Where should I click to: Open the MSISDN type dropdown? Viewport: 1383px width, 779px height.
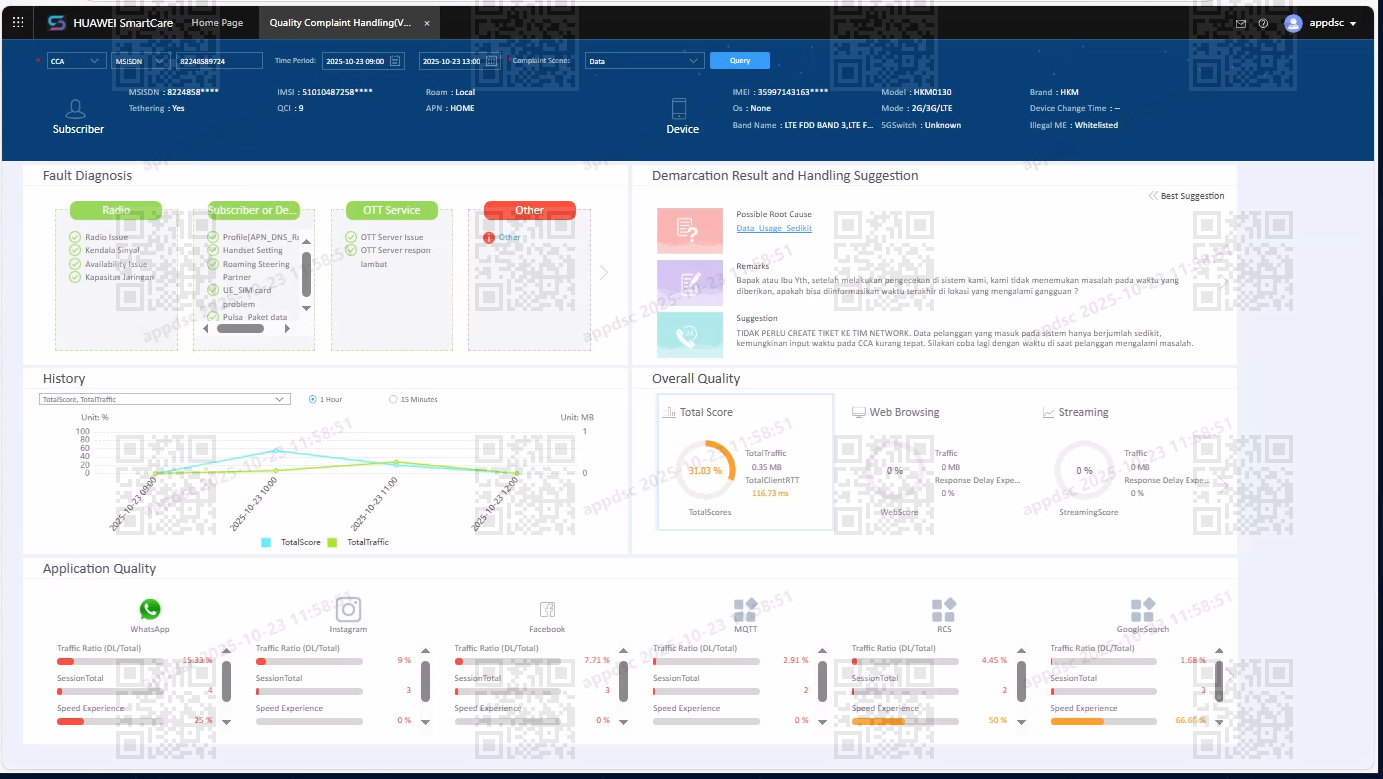pos(141,61)
